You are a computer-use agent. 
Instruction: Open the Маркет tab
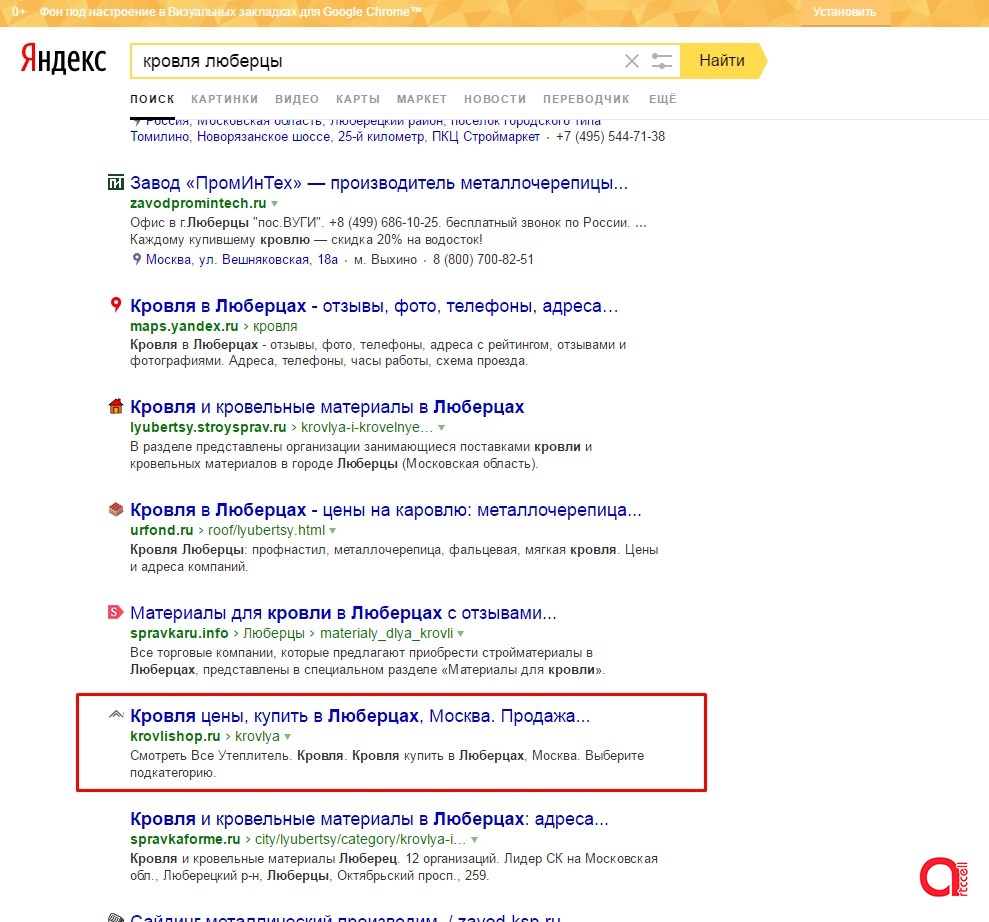pyautogui.click(x=422, y=99)
